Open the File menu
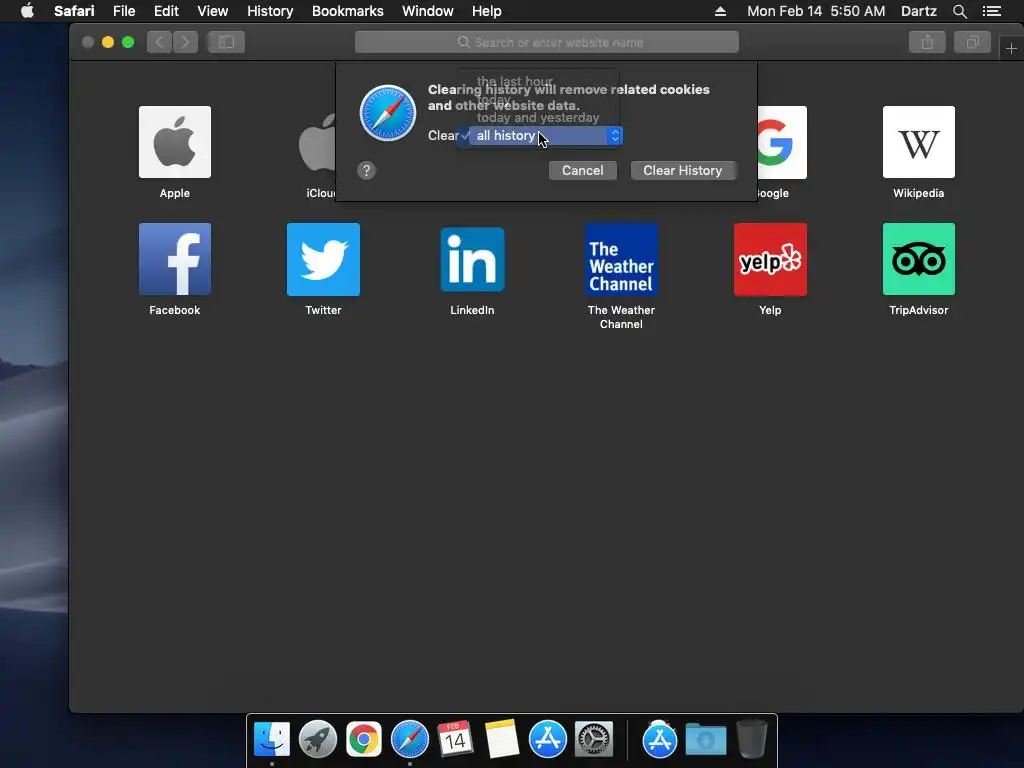Screen dimensions: 1024x768 [x=123, y=11]
